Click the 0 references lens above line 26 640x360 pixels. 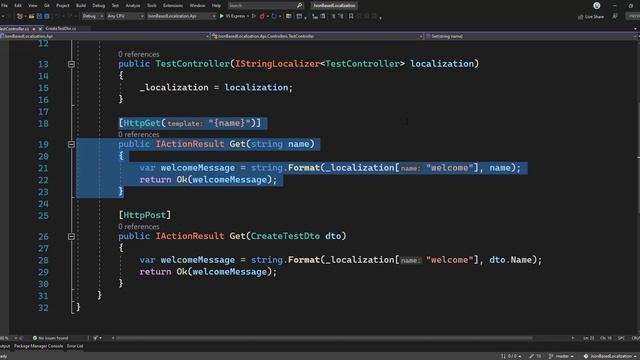click(x=139, y=227)
